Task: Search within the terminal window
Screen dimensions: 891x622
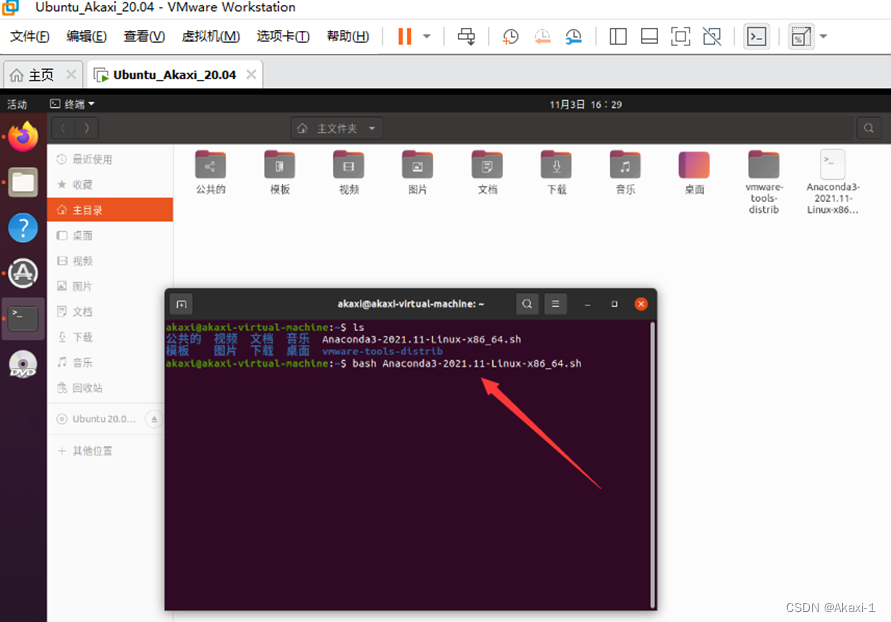Action: click(x=527, y=304)
